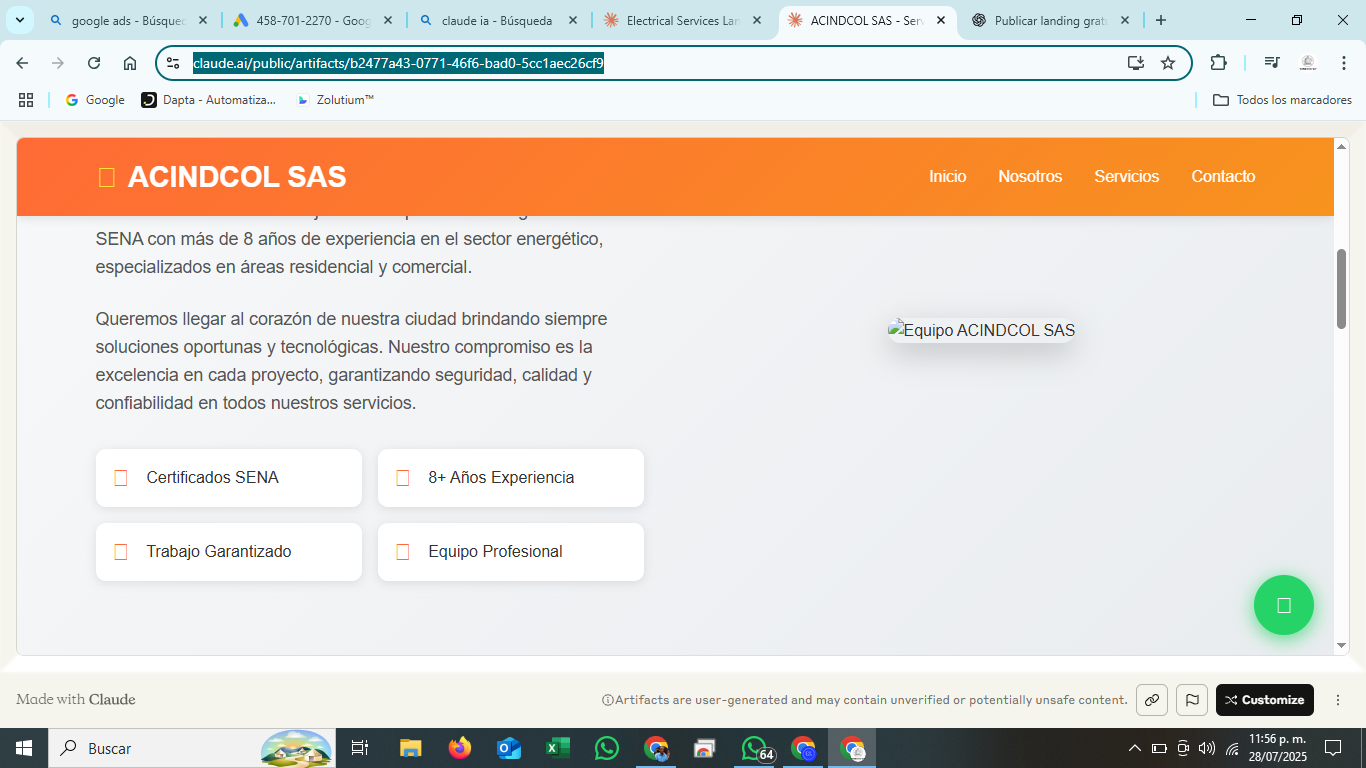Show hidden system tray icons

(x=1135, y=748)
